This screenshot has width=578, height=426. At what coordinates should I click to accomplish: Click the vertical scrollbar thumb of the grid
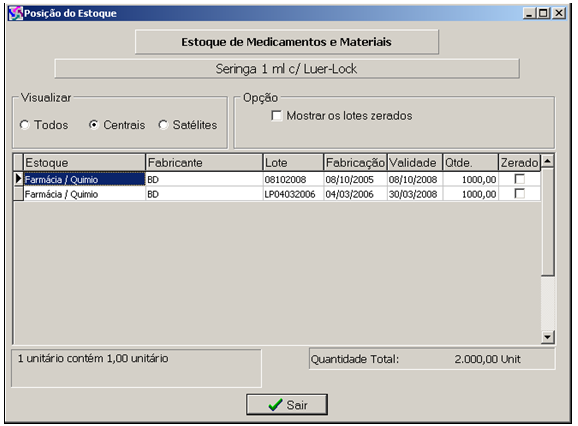coord(548,221)
